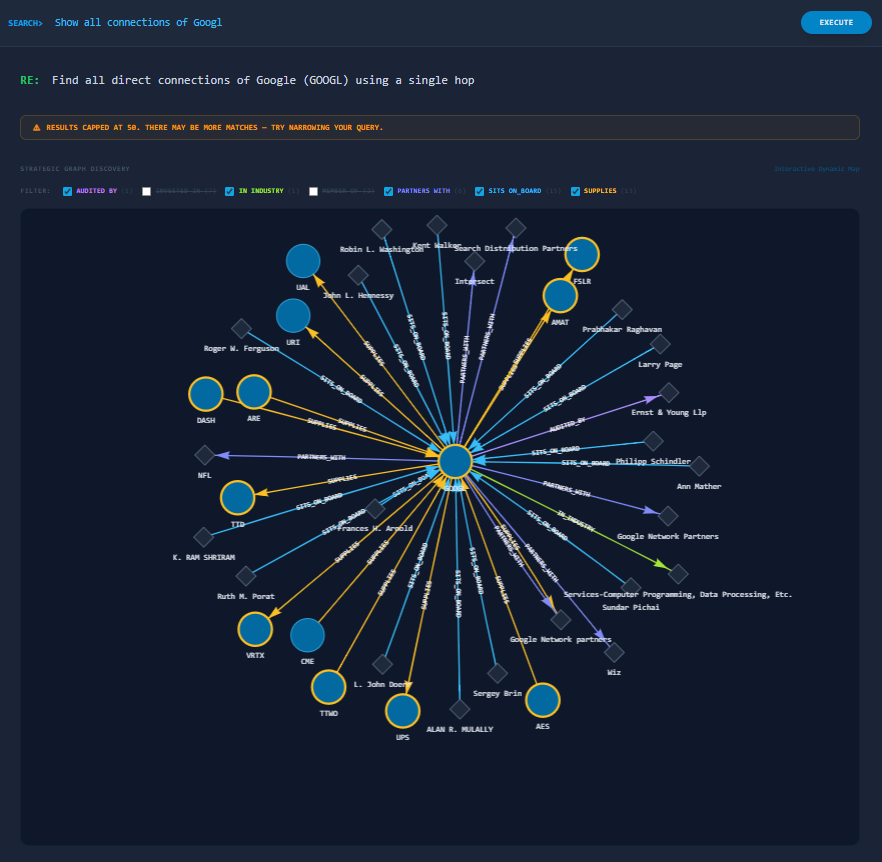Click the interpreted query text after RE:
Image resolution: width=882 pixels, height=862 pixels.
tap(263, 80)
